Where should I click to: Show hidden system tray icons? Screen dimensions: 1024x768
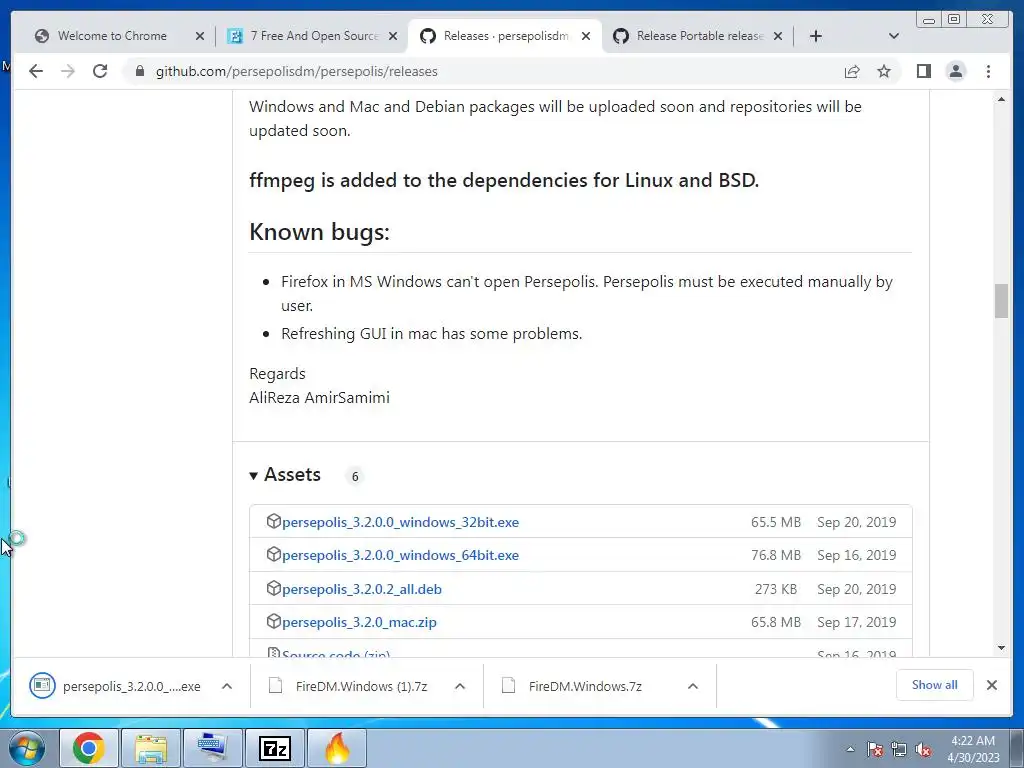850,749
